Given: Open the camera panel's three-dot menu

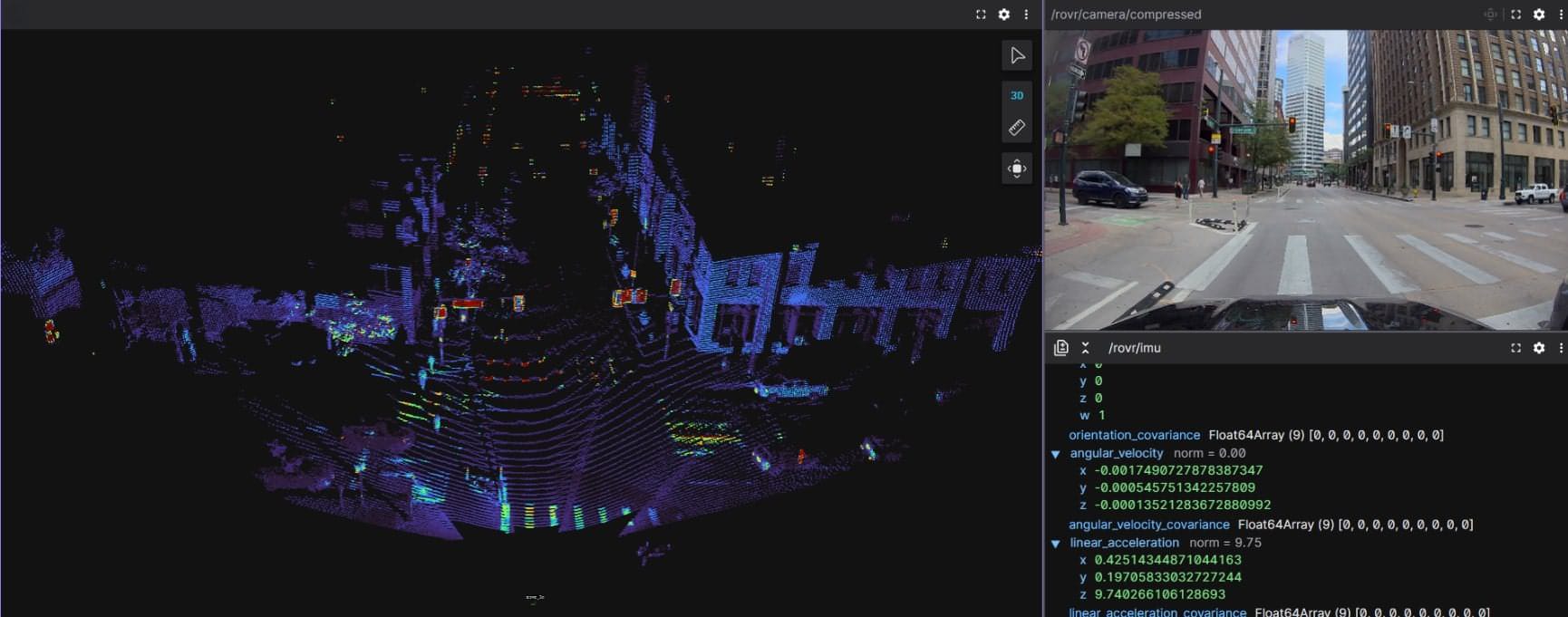Looking at the screenshot, I should [1561, 14].
